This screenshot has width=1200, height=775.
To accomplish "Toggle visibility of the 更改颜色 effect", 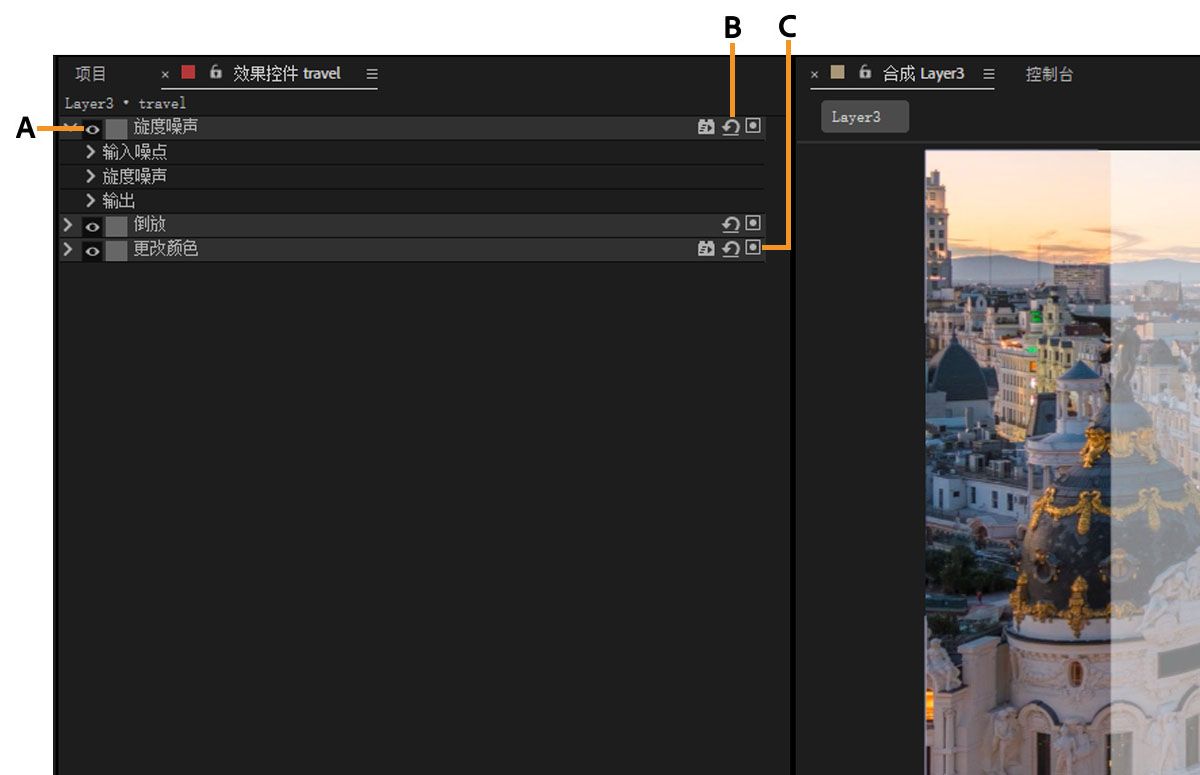I will 92,250.
